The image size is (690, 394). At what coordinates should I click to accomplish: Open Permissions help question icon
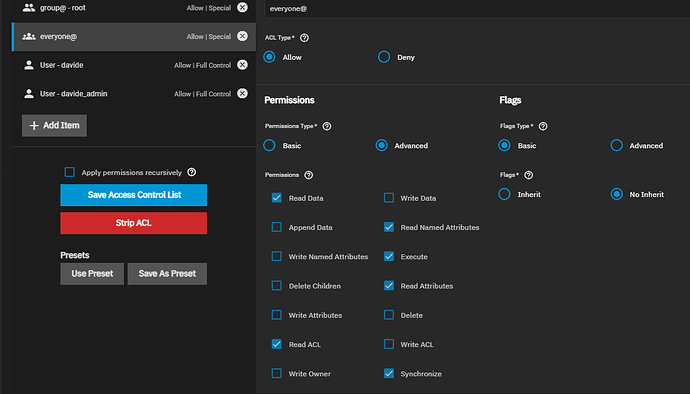tap(309, 175)
